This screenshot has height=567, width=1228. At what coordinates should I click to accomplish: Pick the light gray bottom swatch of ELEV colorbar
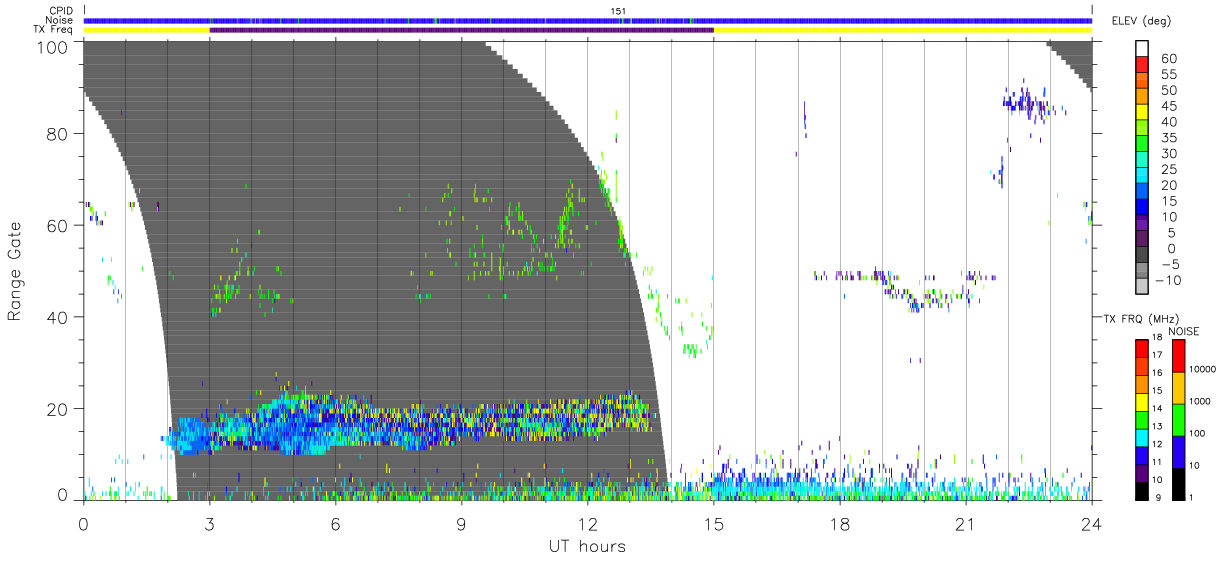(1143, 287)
